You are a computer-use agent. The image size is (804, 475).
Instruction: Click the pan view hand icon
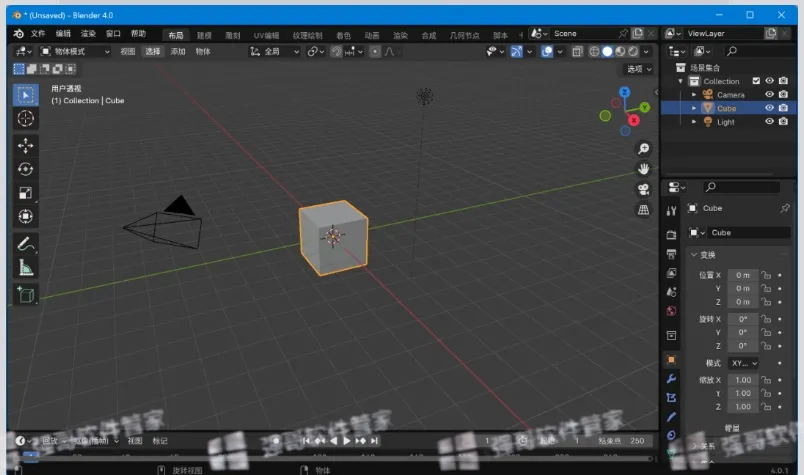(643, 169)
